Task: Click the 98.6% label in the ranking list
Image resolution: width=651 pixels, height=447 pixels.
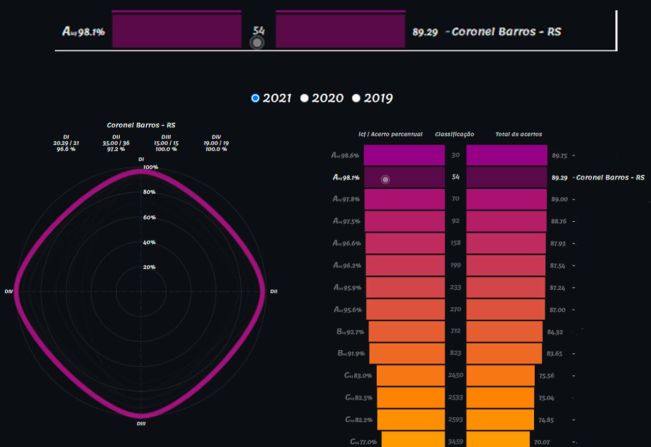Action: (345, 155)
